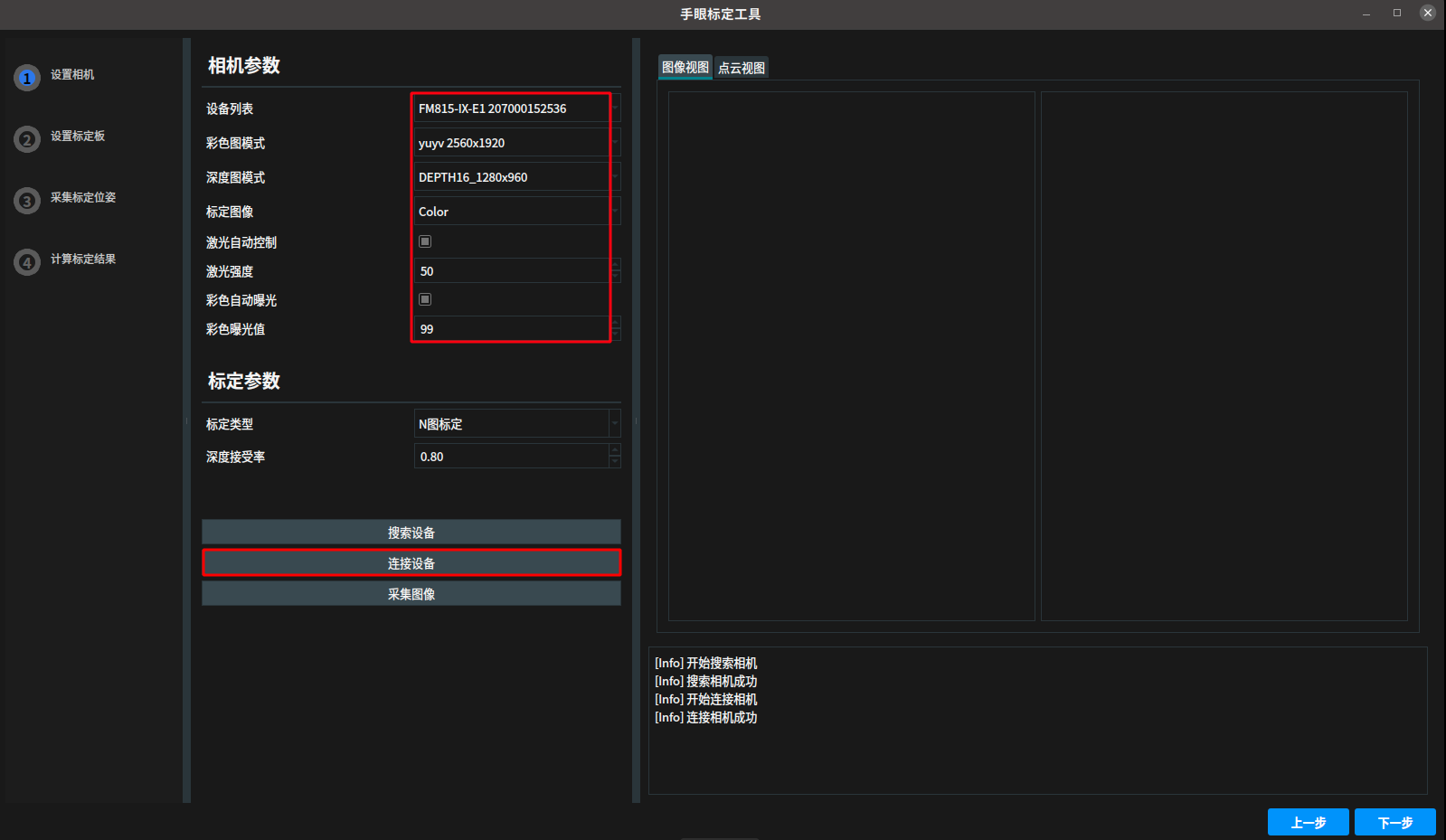Select the 设置标定板 step label

point(78,136)
